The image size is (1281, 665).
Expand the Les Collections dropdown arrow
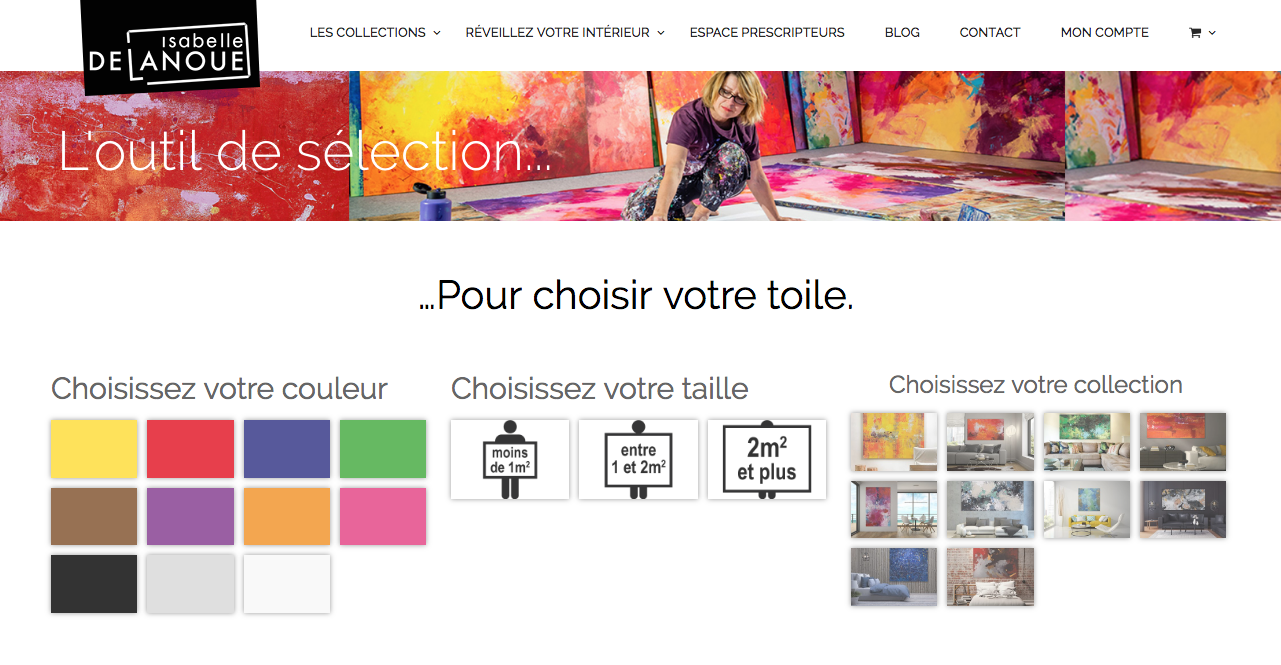(x=437, y=33)
